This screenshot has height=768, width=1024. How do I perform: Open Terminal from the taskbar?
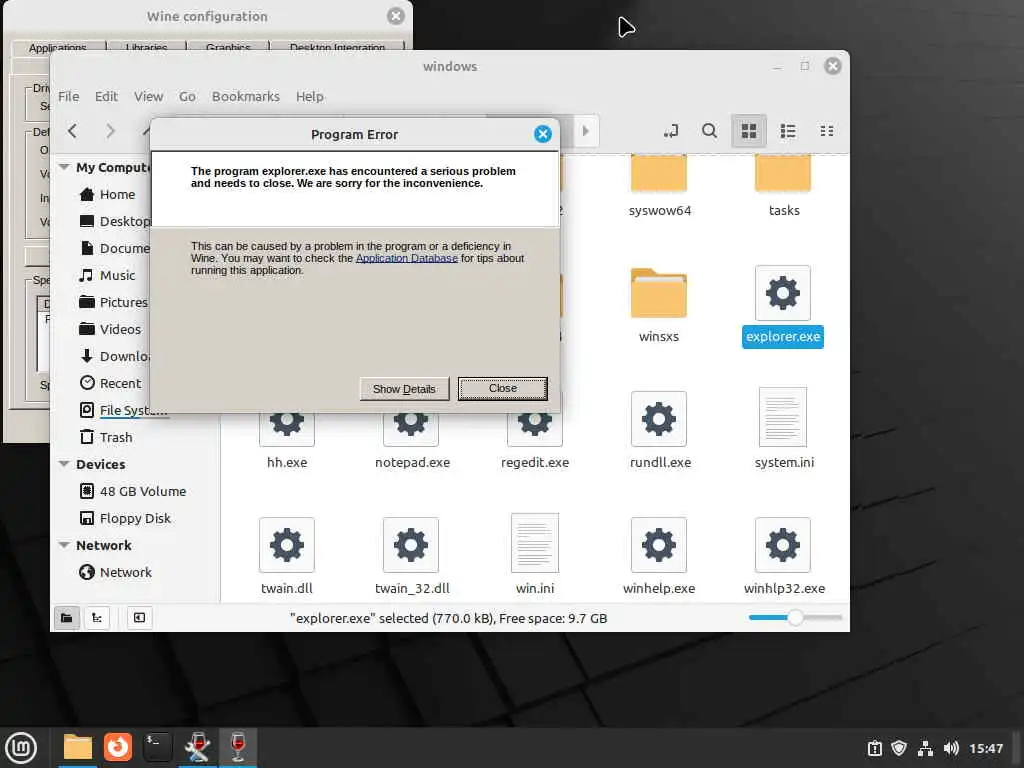click(157, 747)
